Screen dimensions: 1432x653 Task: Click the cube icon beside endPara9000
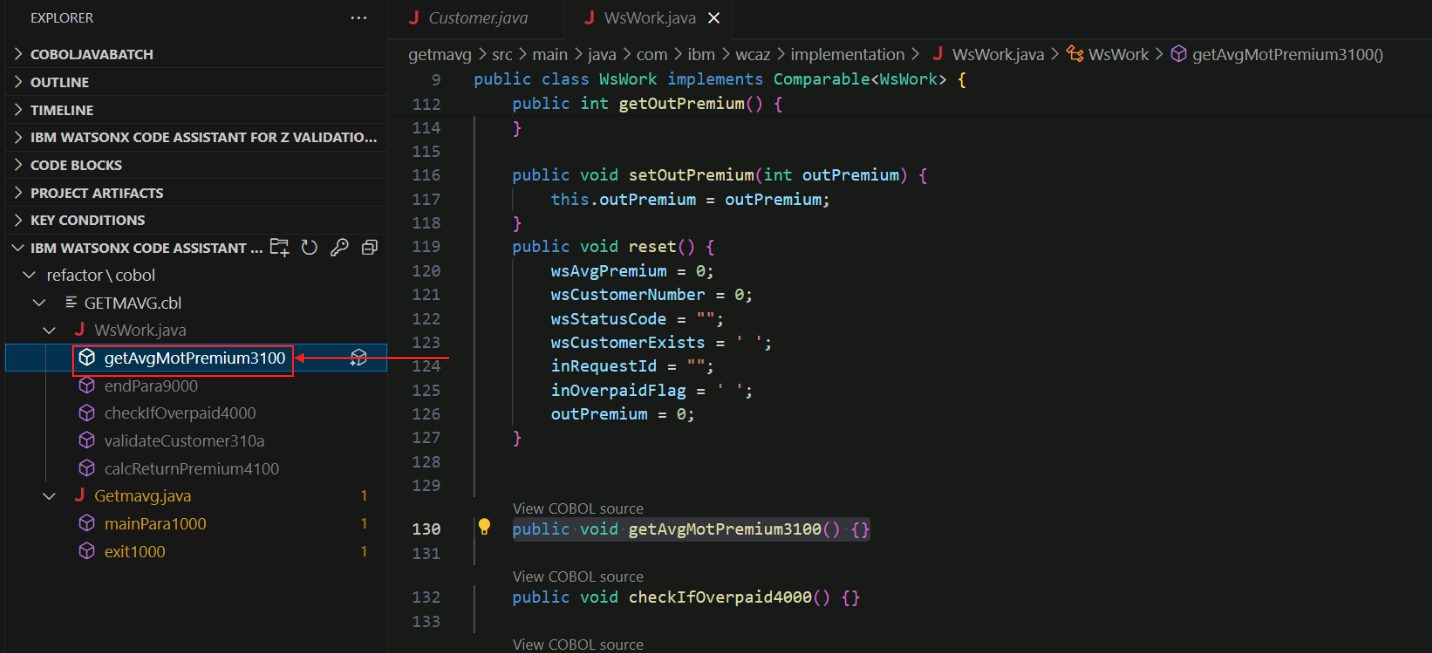(87, 385)
